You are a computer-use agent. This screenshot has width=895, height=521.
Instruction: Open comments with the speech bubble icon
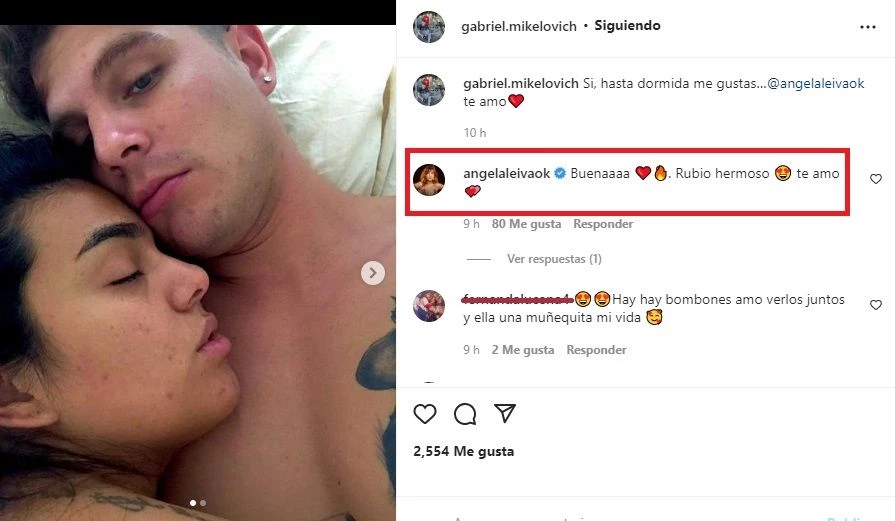point(465,414)
